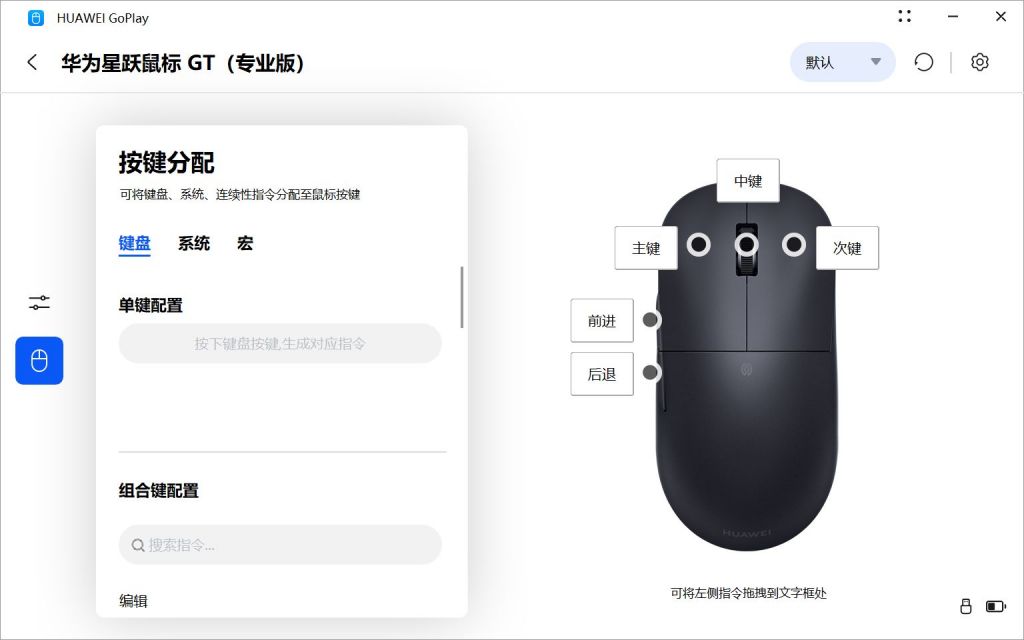This screenshot has width=1024, height=640.
Task: Click the four-dot menu icon in title bar
Action: coord(904,16)
